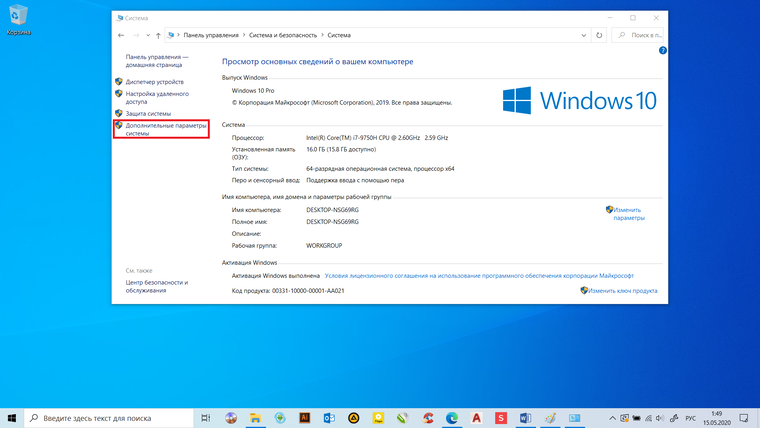Click the DESKTOP-NSG69RG computer name value
The height and width of the screenshot is (428, 760).
[332, 210]
